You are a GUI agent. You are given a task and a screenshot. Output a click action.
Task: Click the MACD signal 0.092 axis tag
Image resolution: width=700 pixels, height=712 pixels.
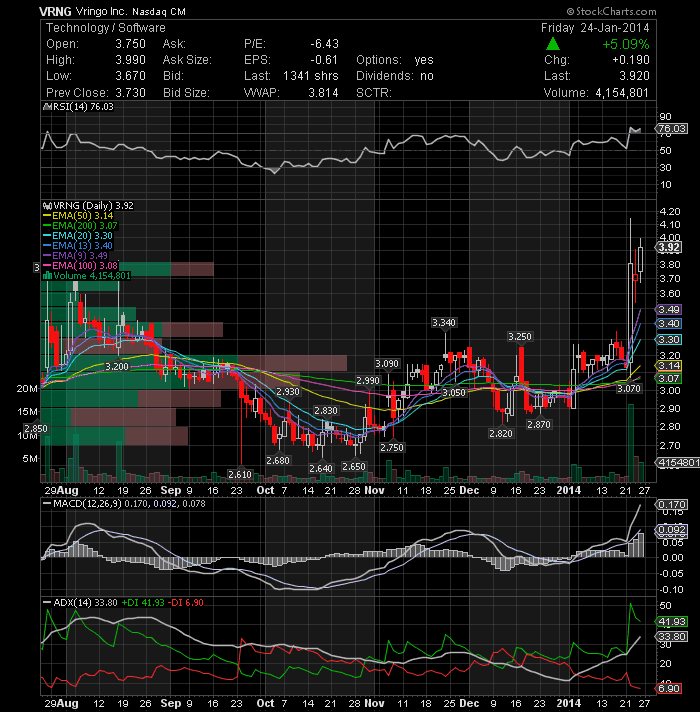click(x=671, y=530)
